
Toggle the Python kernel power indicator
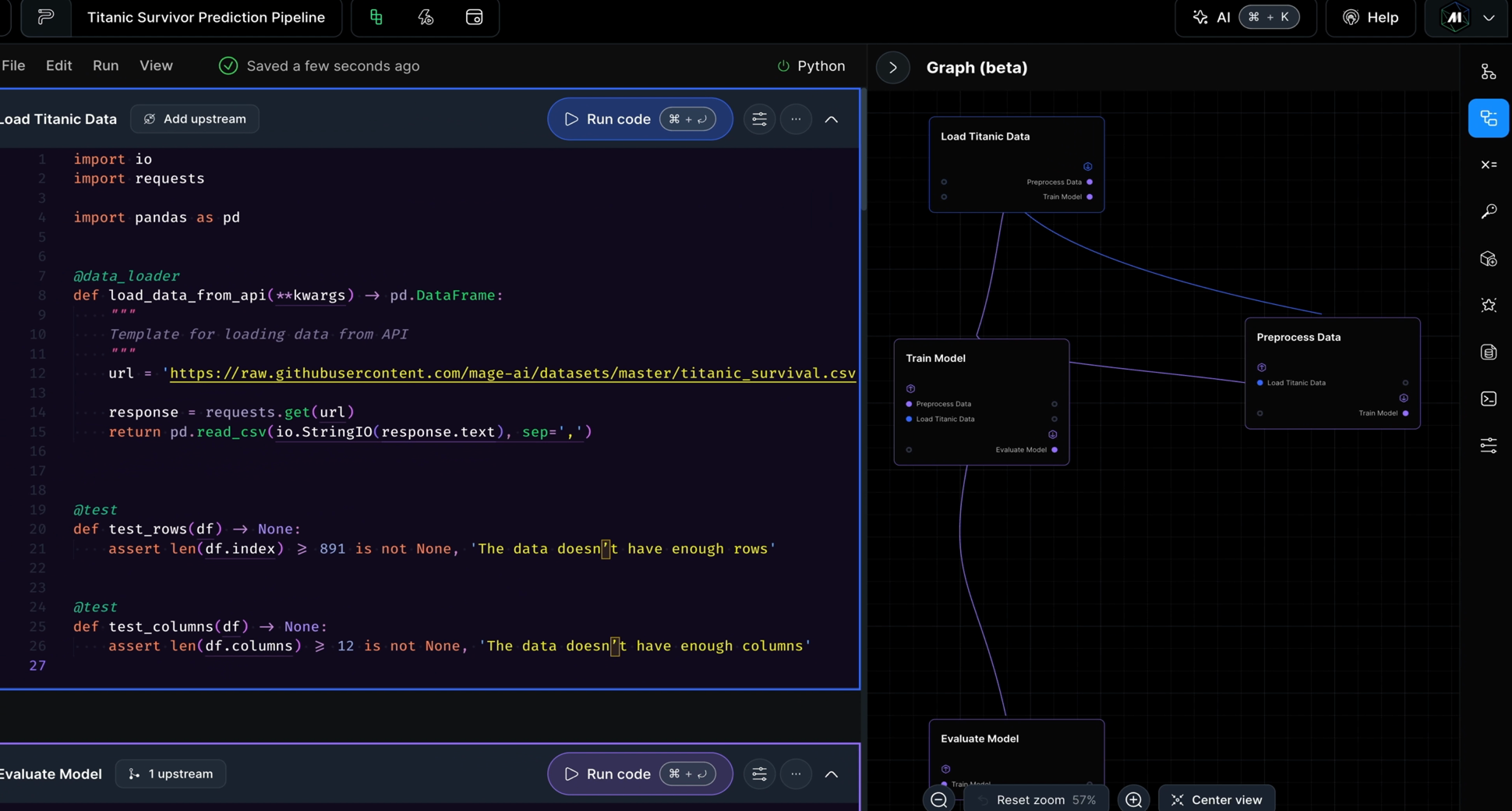pyautogui.click(x=783, y=66)
